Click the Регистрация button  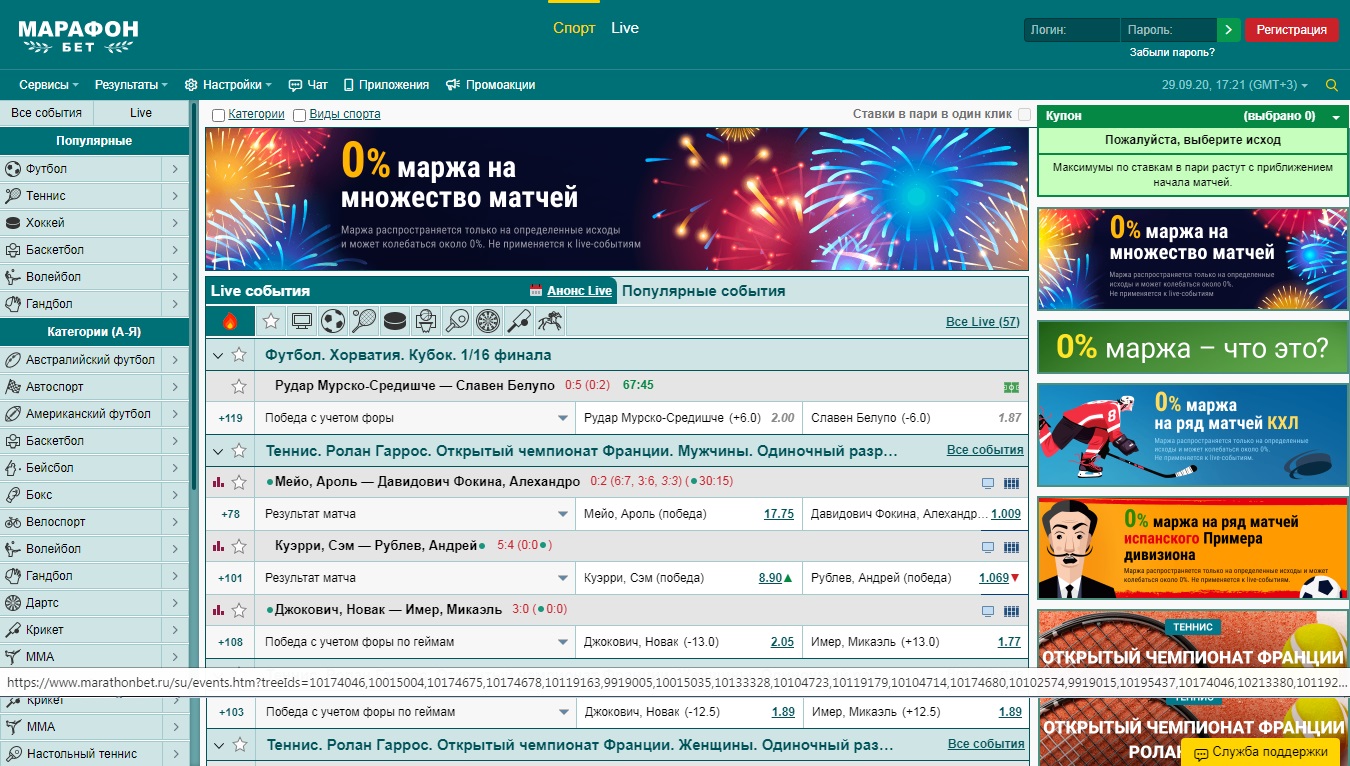point(1291,30)
